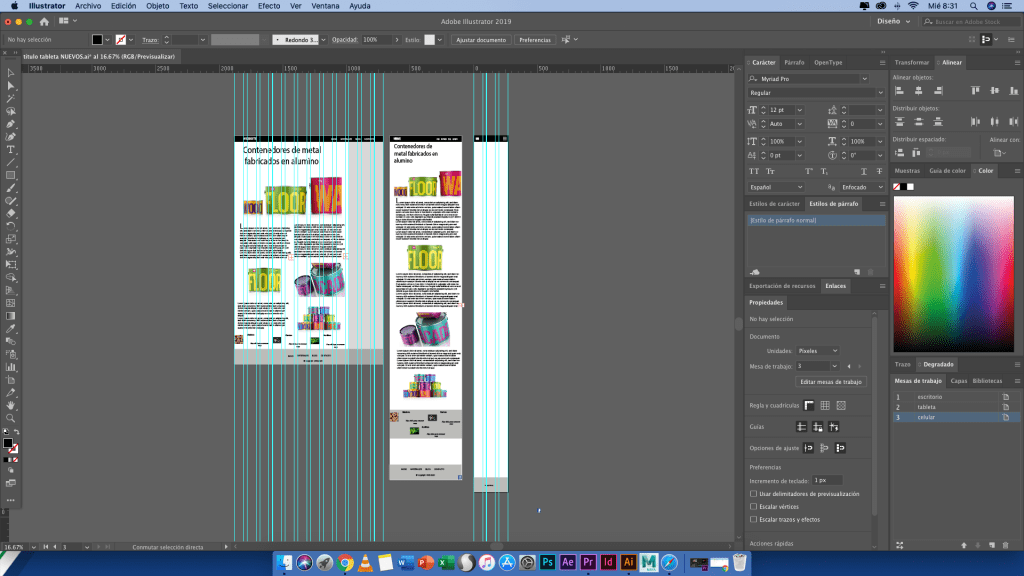This screenshot has width=1024, height=576.
Task: Click the Editar mesas de trabajo button
Action: (x=830, y=382)
